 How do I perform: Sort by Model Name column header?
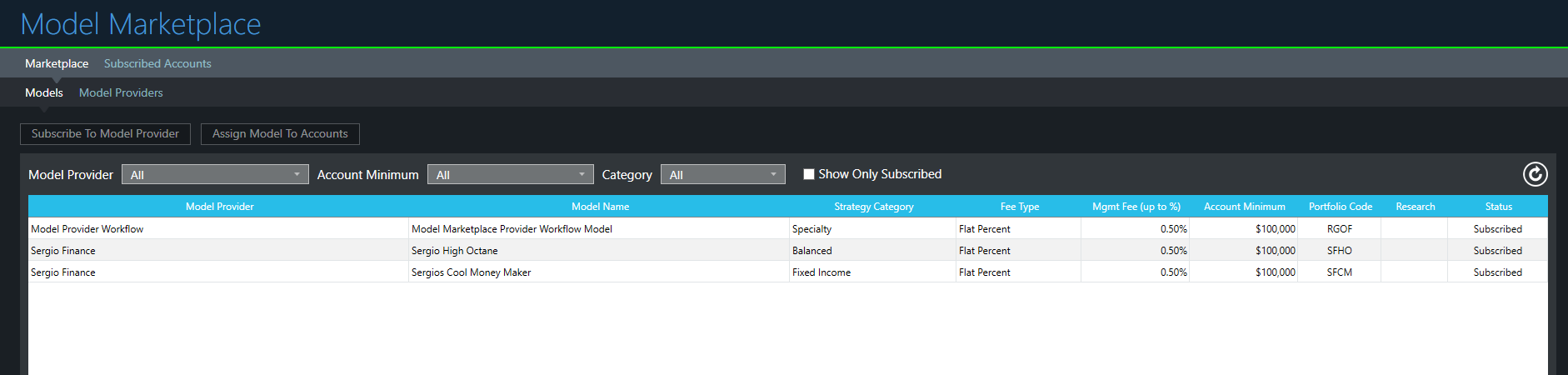[x=600, y=207]
